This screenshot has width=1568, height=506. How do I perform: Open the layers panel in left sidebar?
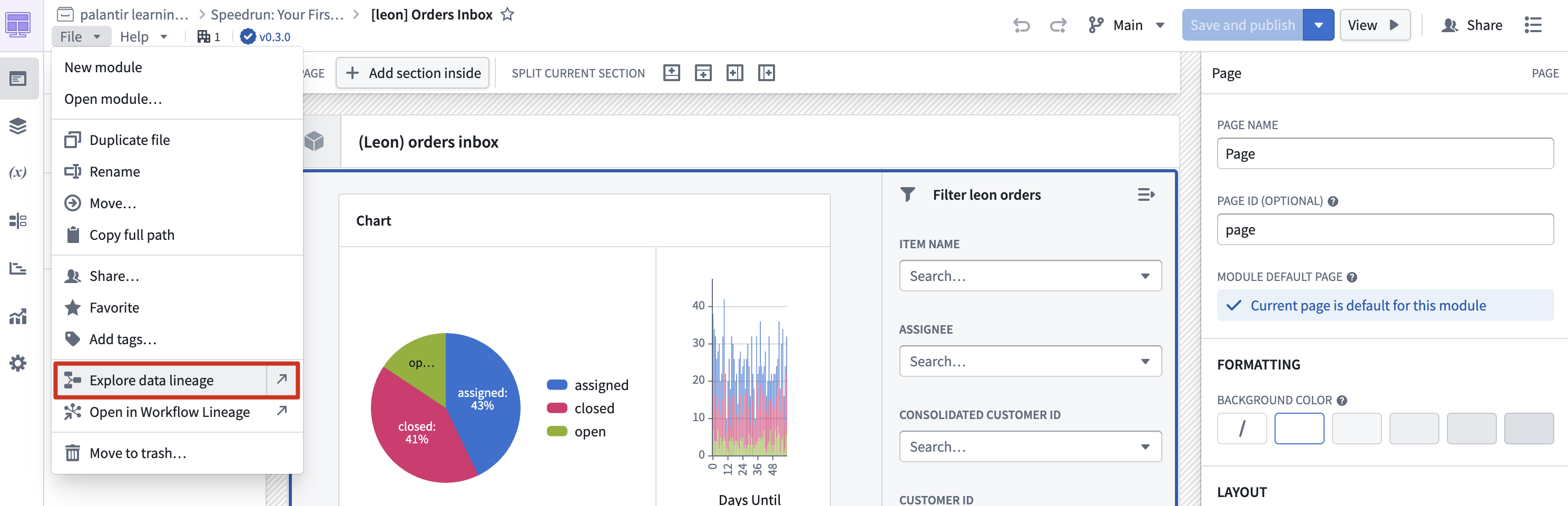18,126
